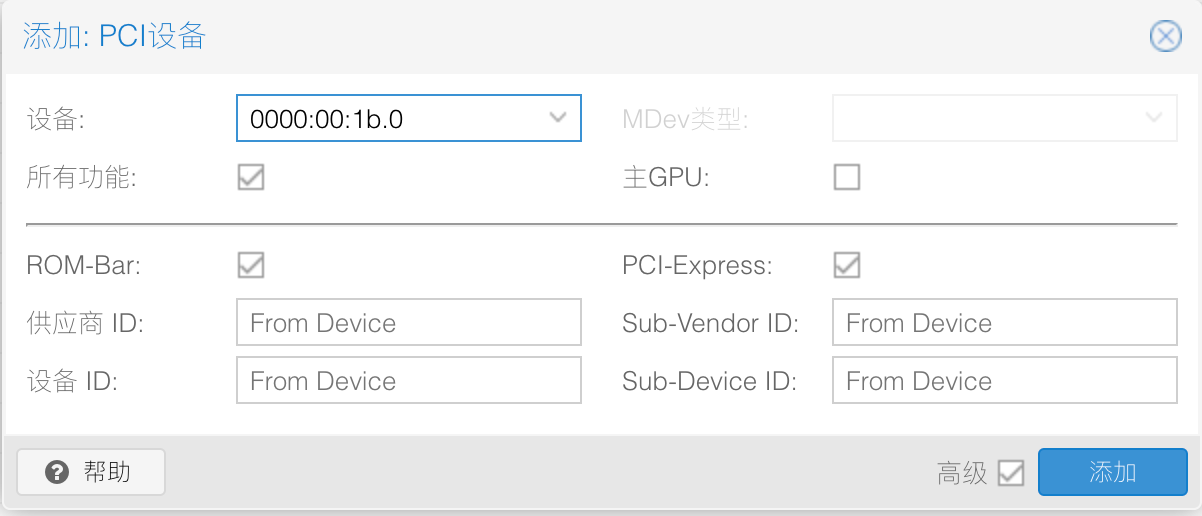Uncheck the ROM-Bar checkbox
Image resolution: width=1202 pixels, height=516 pixels.
[251, 265]
